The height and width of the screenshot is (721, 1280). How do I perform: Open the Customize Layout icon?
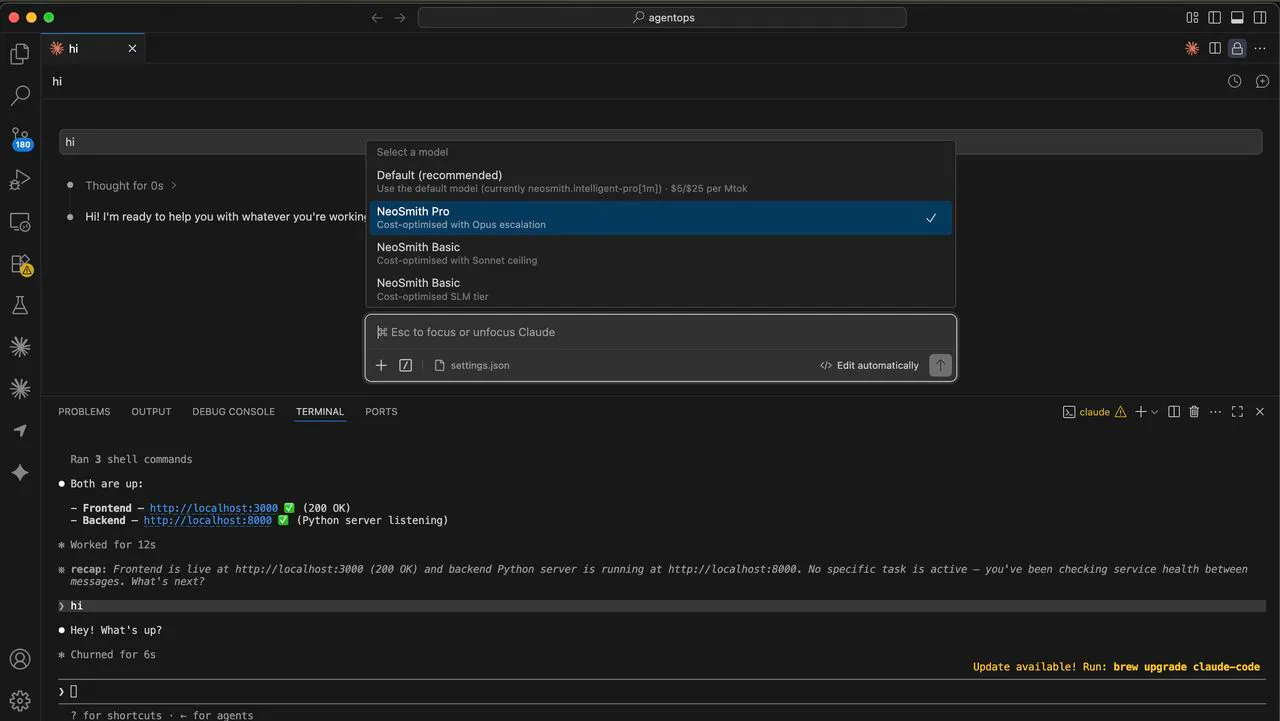[1192, 17]
